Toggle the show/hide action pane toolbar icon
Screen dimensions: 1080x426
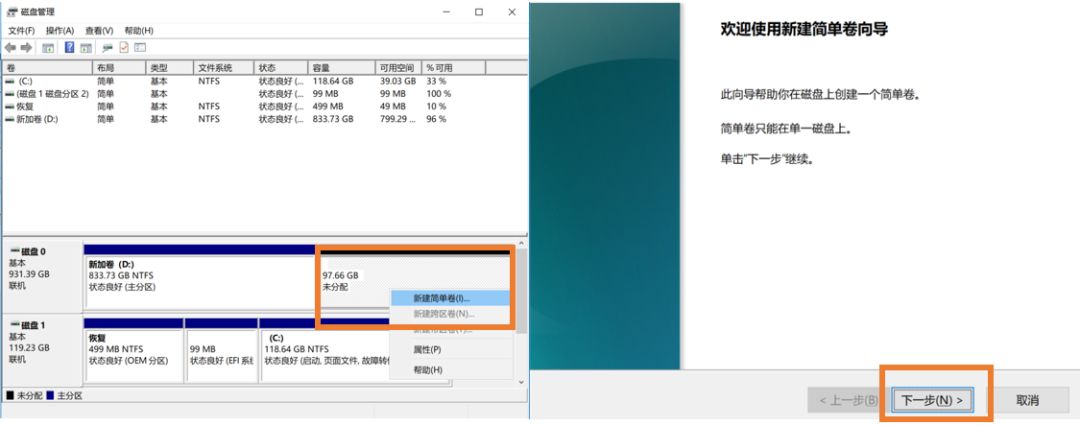(85, 48)
